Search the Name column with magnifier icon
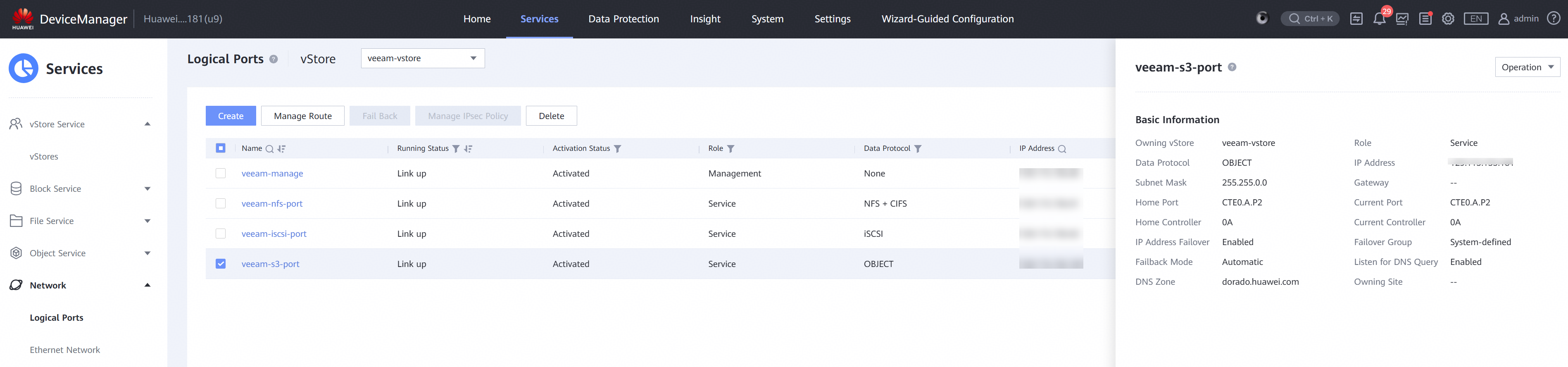Image resolution: width=1568 pixels, height=367 pixels. (x=270, y=149)
